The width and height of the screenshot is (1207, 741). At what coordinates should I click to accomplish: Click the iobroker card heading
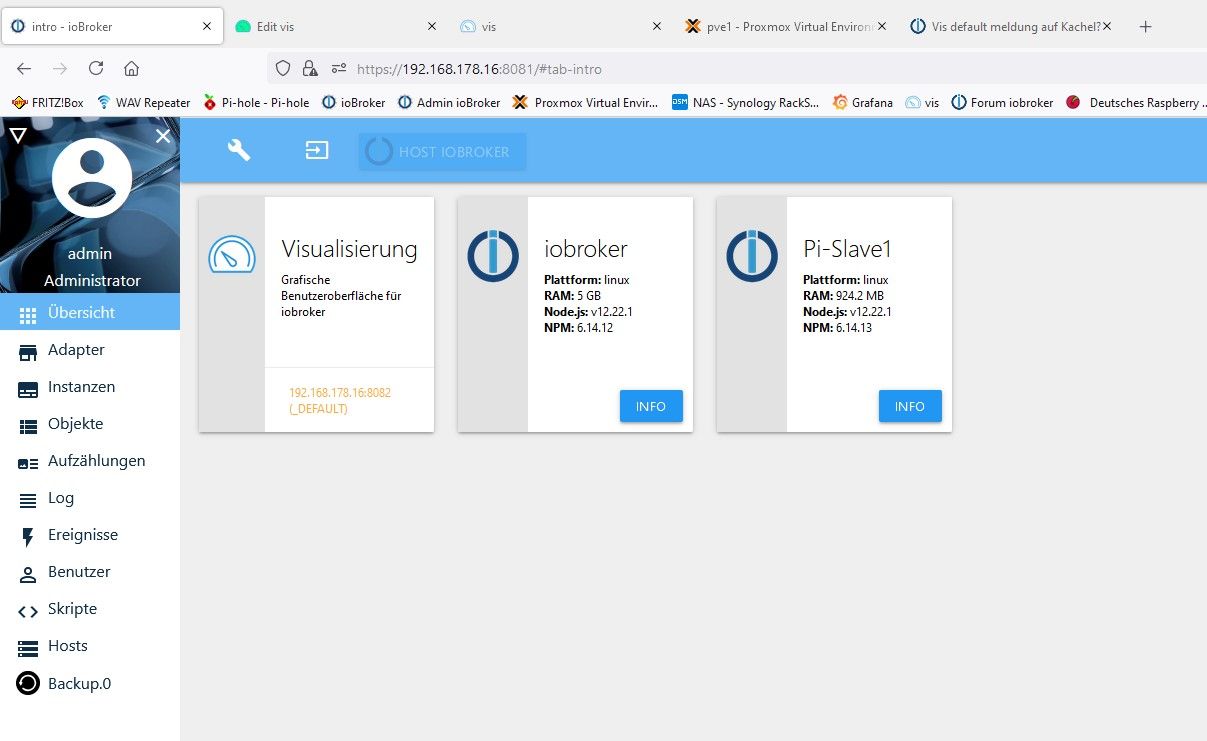(x=585, y=249)
